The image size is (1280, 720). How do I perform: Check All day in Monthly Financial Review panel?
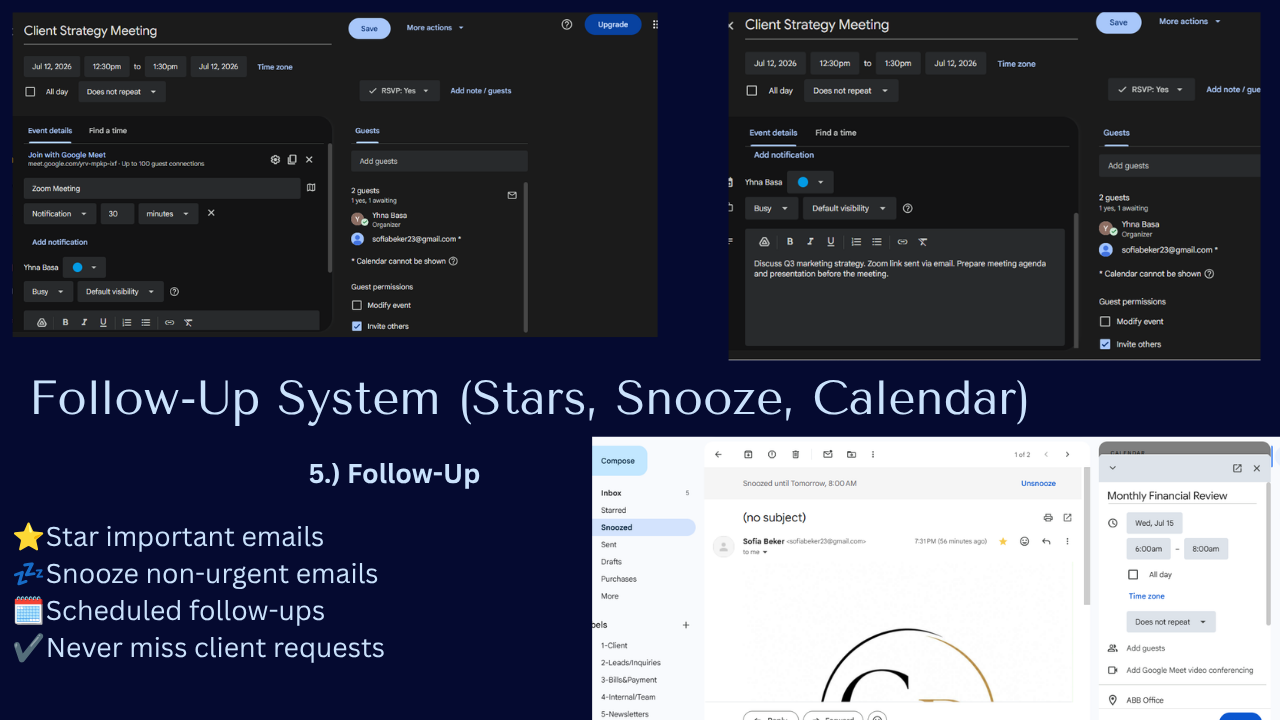click(x=1133, y=575)
